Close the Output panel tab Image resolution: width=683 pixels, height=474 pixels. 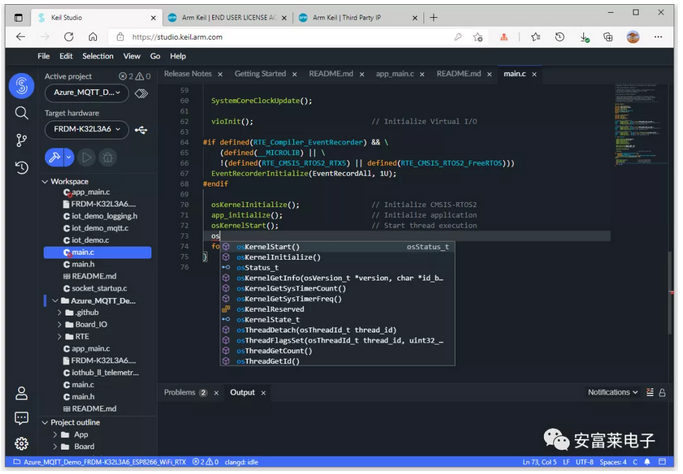[x=263, y=393]
